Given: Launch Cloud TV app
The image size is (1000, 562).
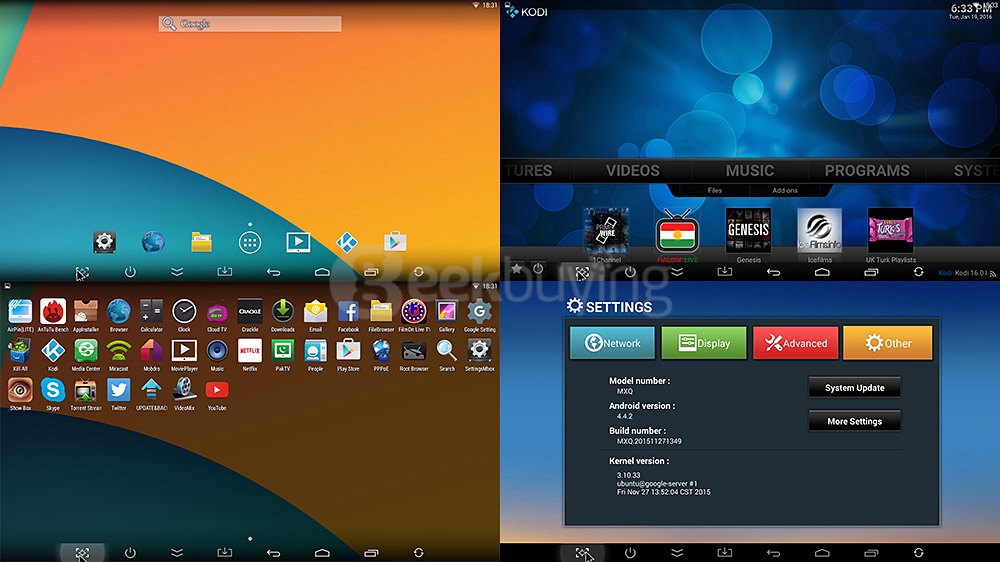Looking at the screenshot, I should 217,315.
